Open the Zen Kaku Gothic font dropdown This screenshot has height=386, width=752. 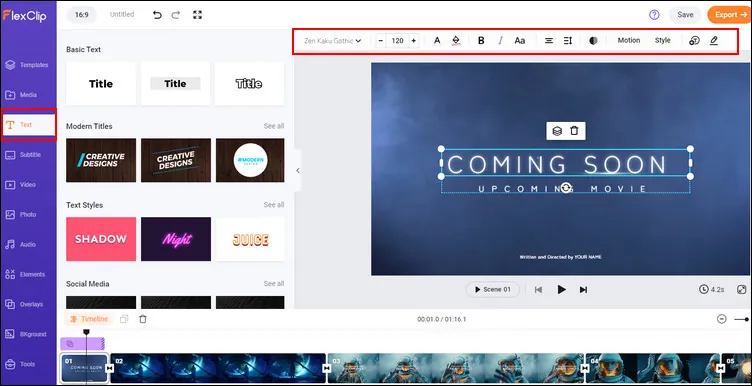click(332, 41)
